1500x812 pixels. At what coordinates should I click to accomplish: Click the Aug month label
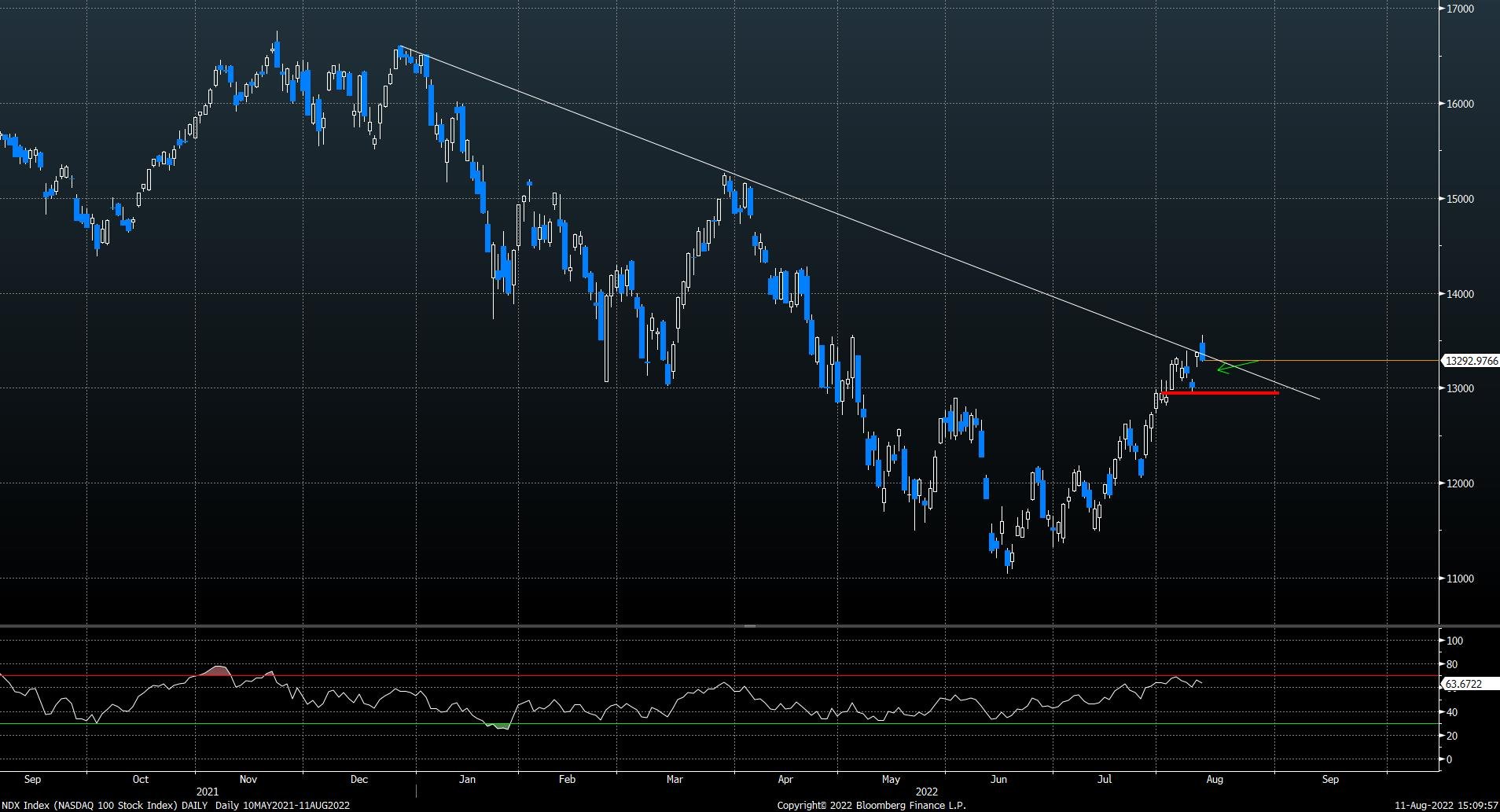tap(1215, 780)
